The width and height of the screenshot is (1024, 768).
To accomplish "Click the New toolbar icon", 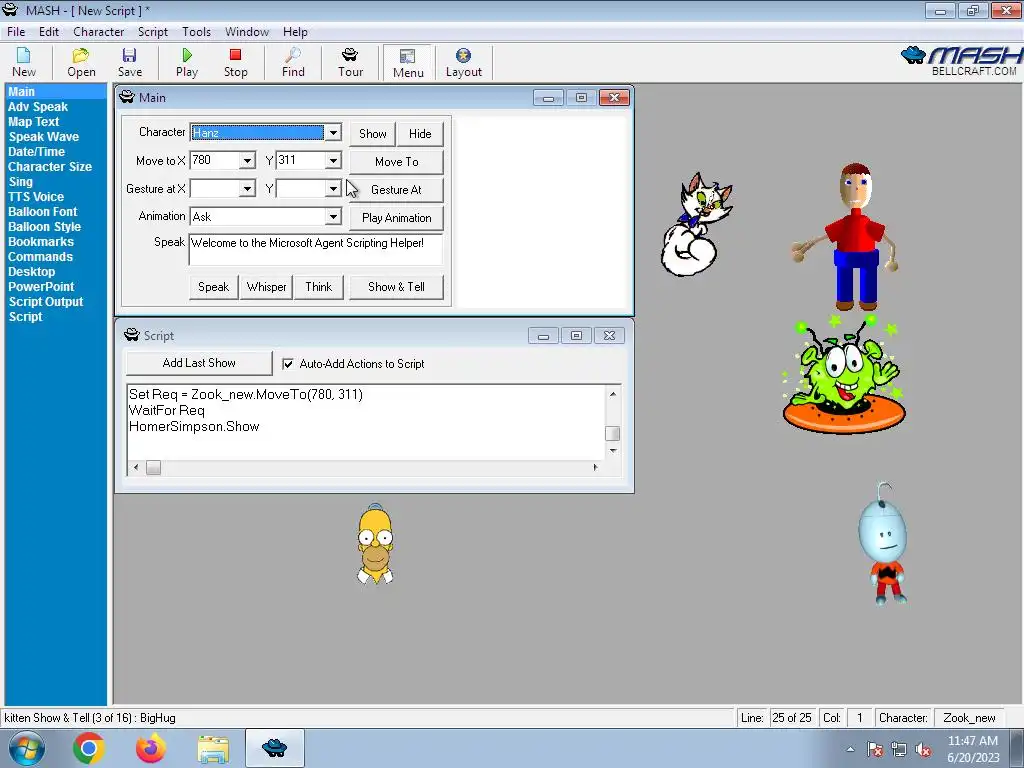I will click(24, 63).
